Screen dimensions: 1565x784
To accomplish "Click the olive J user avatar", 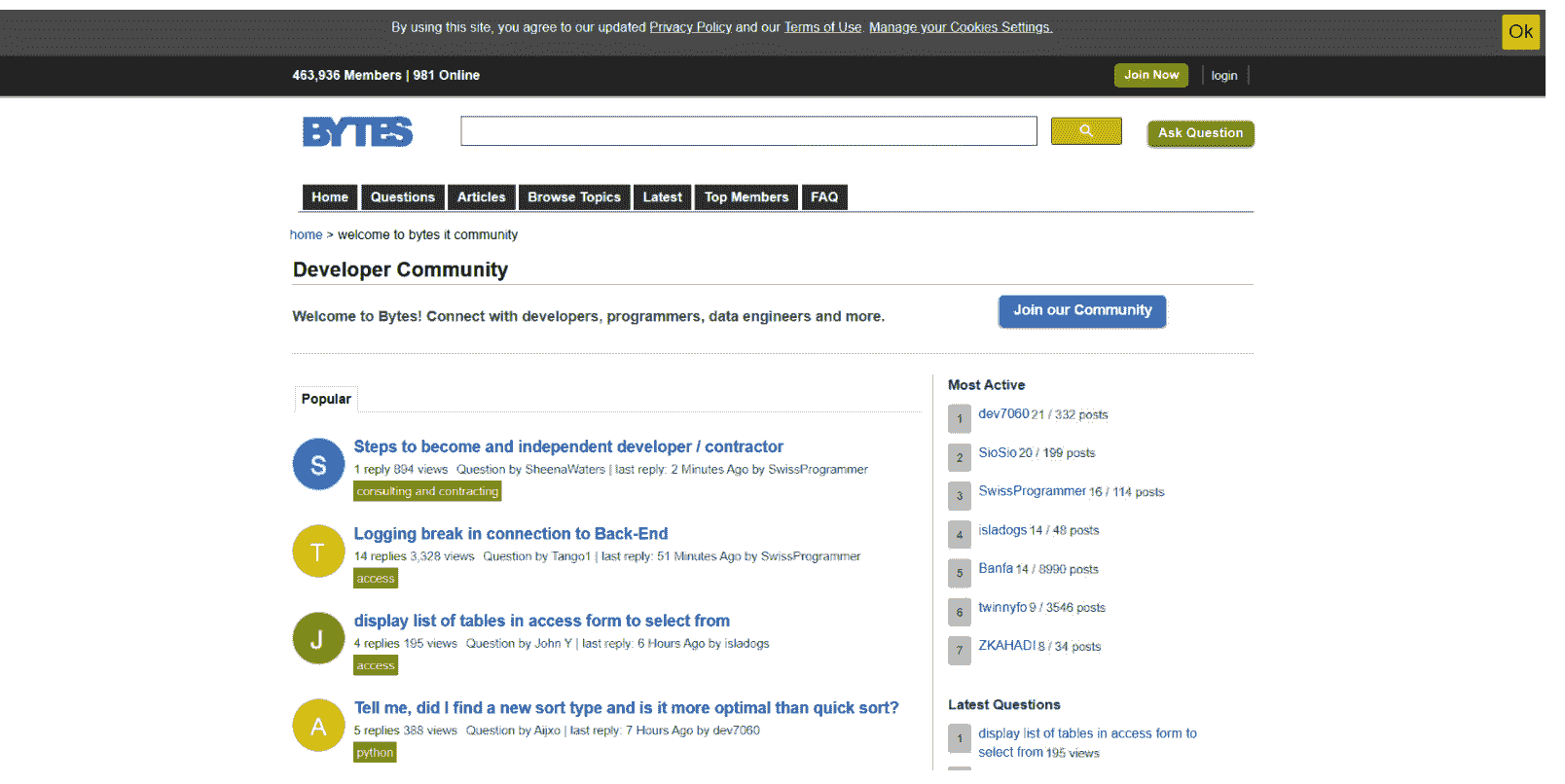I will (318, 639).
